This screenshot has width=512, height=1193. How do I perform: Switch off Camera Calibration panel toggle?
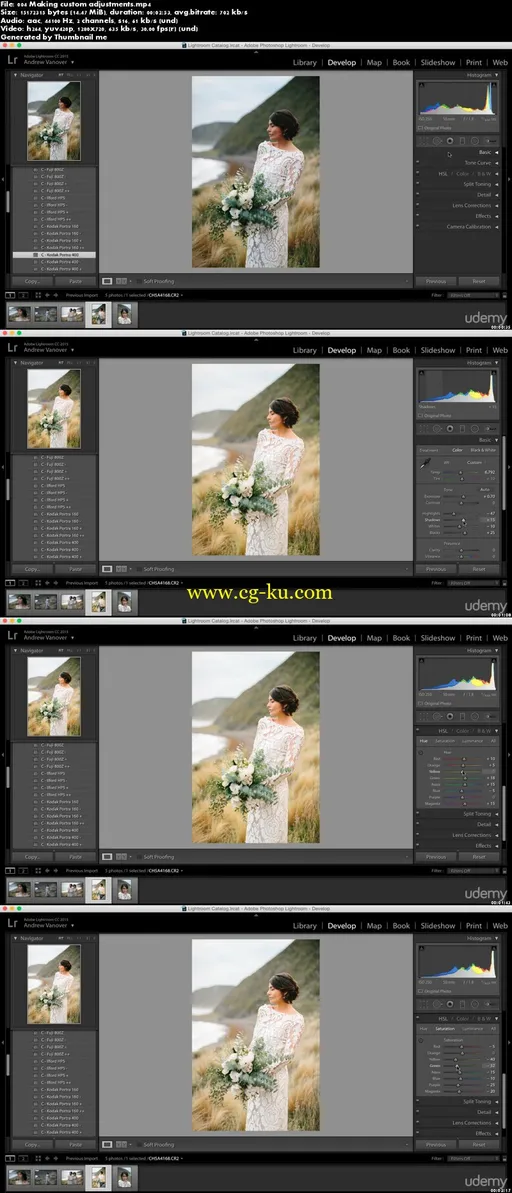(x=418, y=226)
